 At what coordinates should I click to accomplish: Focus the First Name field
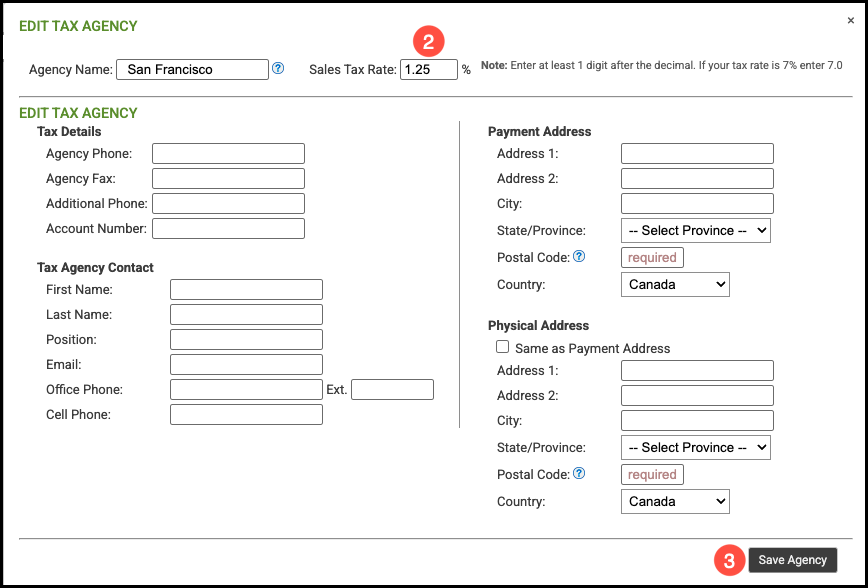pyautogui.click(x=246, y=290)
